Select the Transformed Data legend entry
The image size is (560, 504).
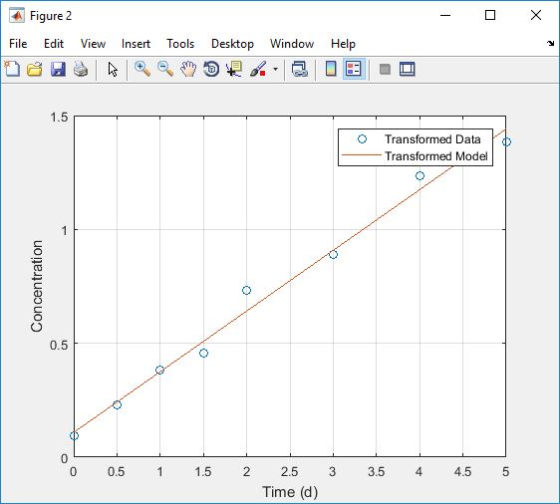pyautogui.click(x=432, y=139)
